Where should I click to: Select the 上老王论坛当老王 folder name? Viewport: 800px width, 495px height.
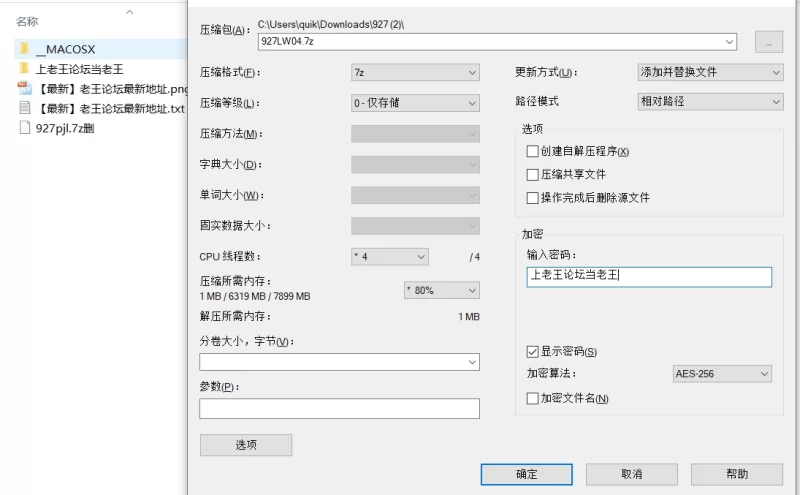point(80,69)
